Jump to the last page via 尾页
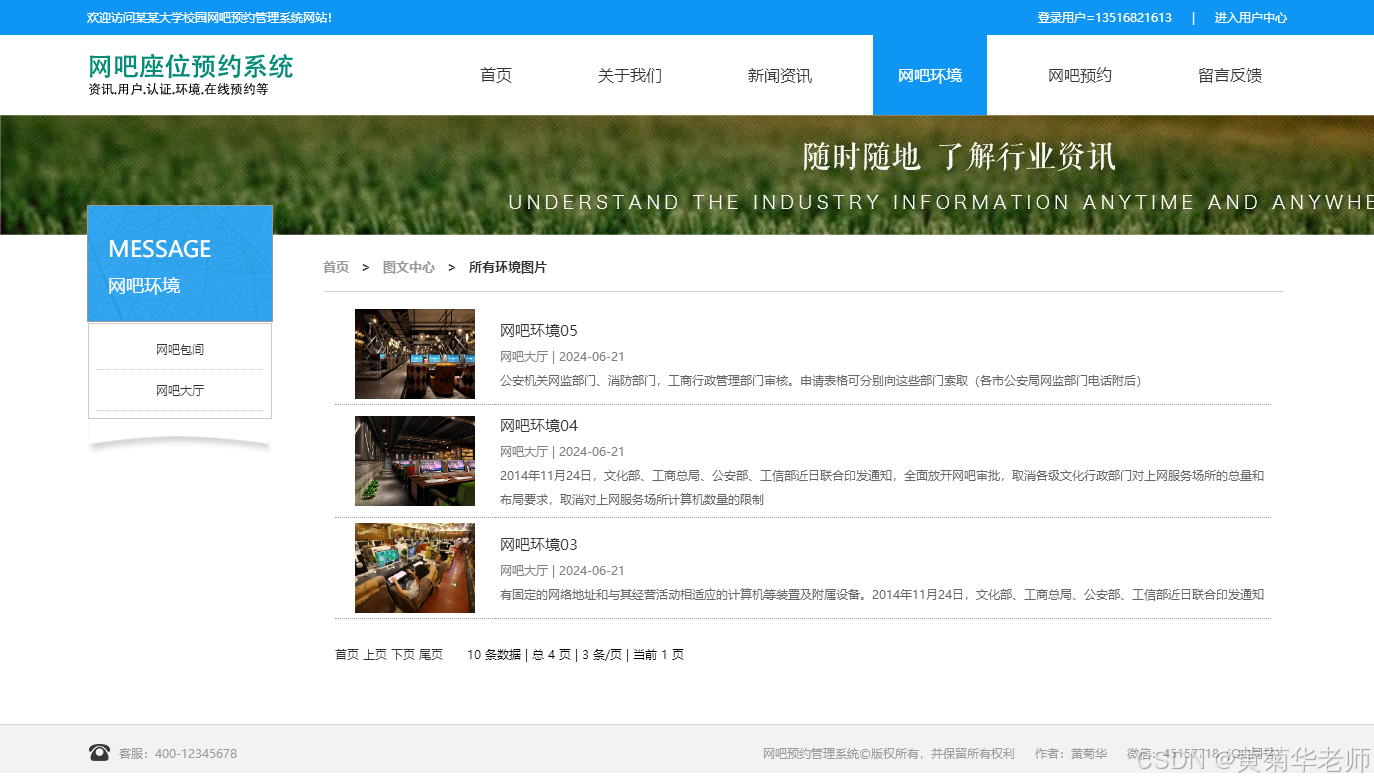This screenshot has width=1374, height=783. click(432, 654)
